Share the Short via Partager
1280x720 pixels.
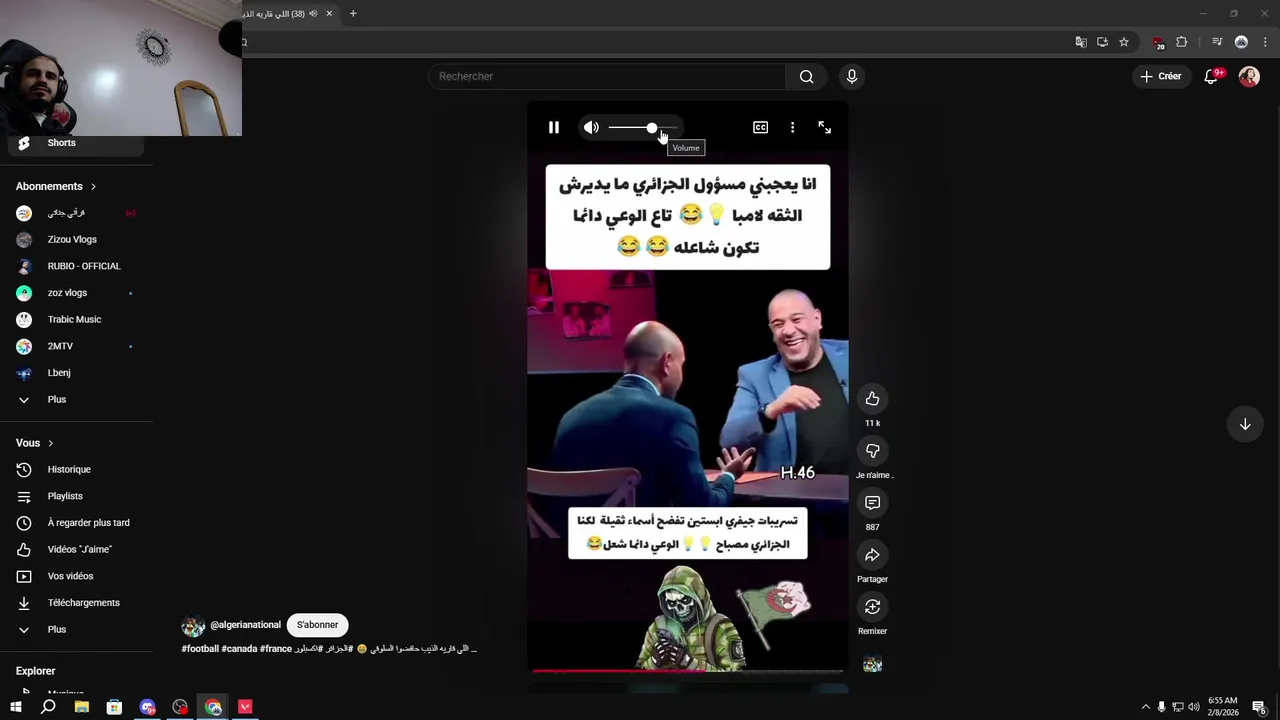[872, 554]
